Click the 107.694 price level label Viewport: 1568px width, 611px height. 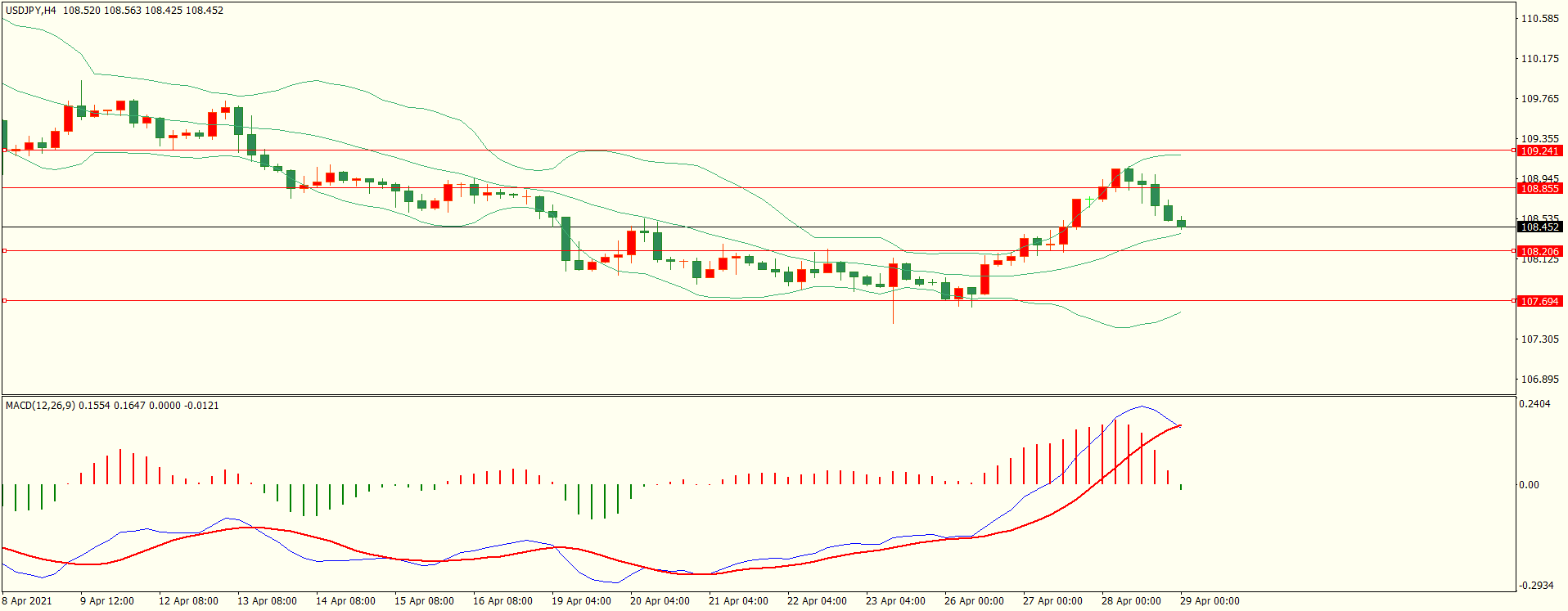(1539, 302)
